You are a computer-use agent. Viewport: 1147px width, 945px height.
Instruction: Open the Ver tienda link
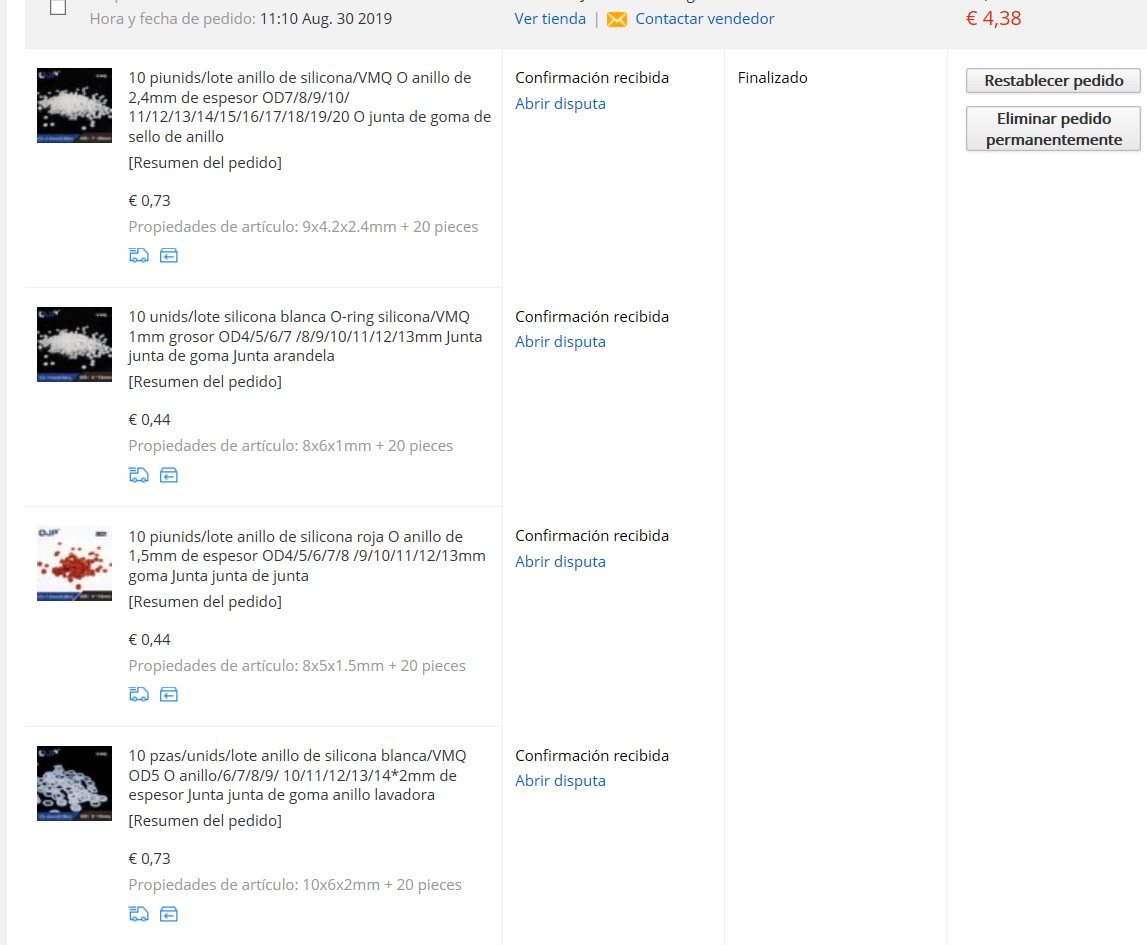(x=550, y=19)
